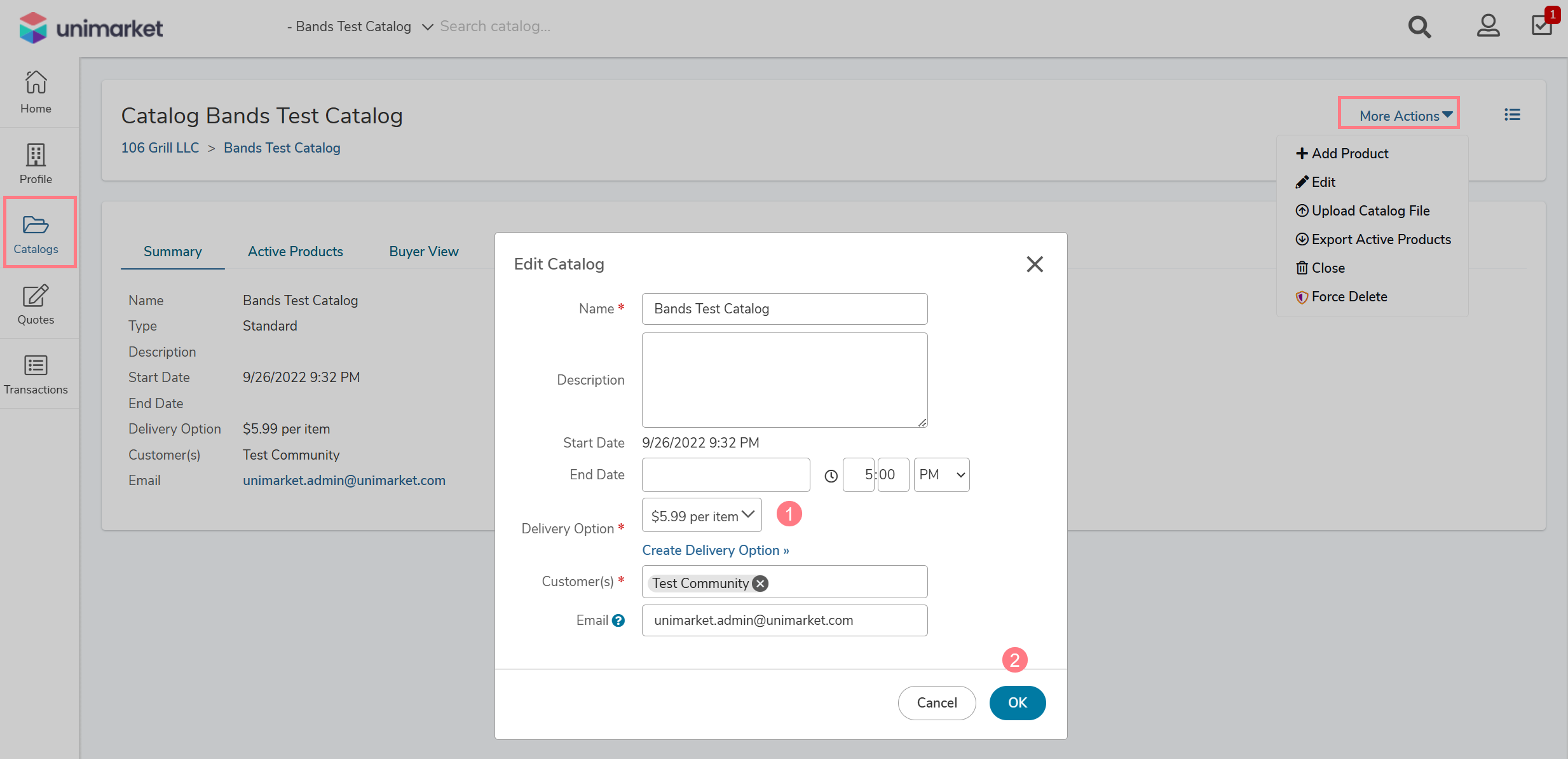The width and height of the screenshot is (1568, 759).
Task: Switch to the Active Products tab
Action: [295, 252]
